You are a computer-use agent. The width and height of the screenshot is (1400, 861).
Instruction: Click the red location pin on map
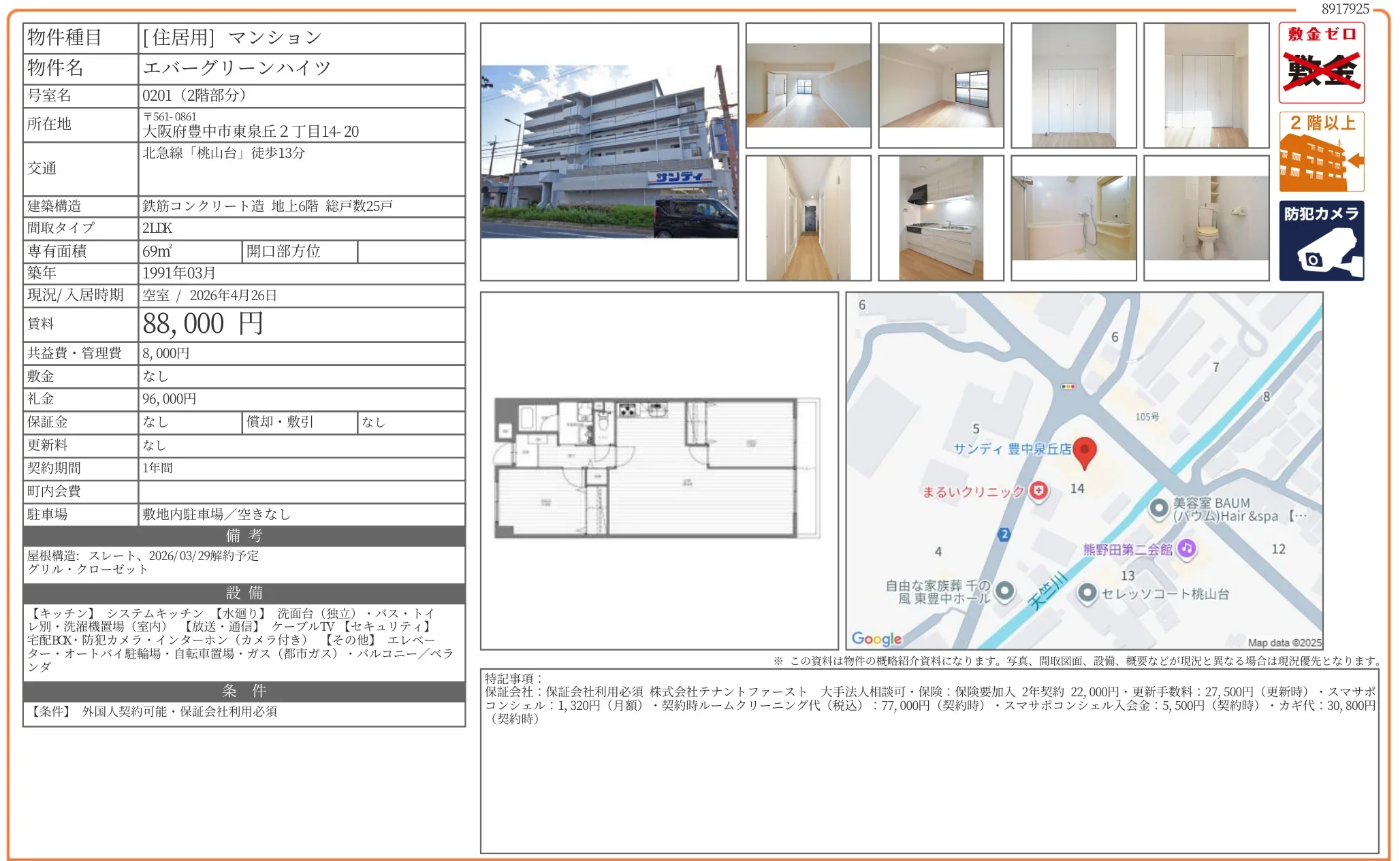click(x=1084, y=452)
